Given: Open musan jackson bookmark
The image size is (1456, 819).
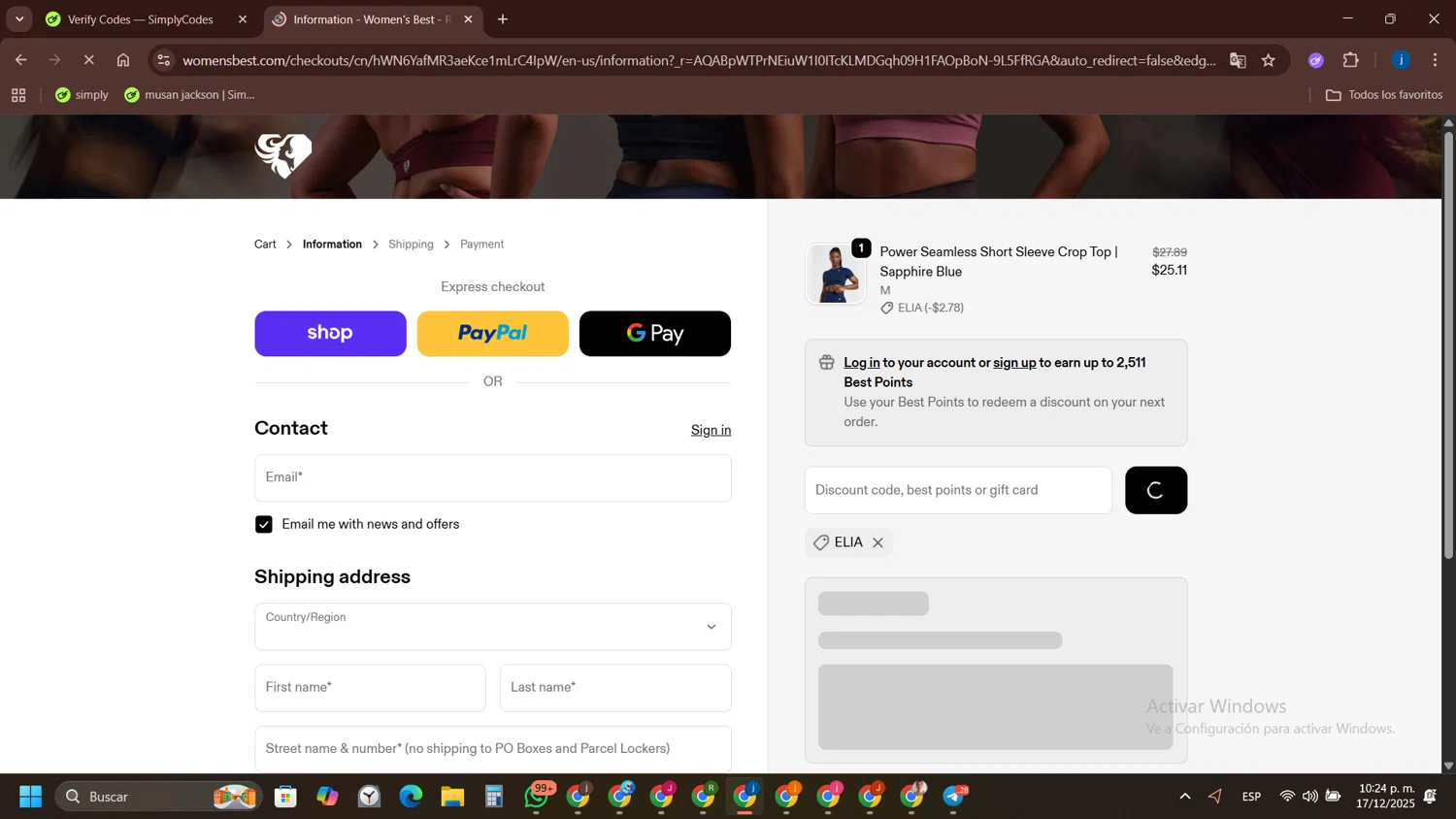Looking at the screenshot, I should pos(190,95).
